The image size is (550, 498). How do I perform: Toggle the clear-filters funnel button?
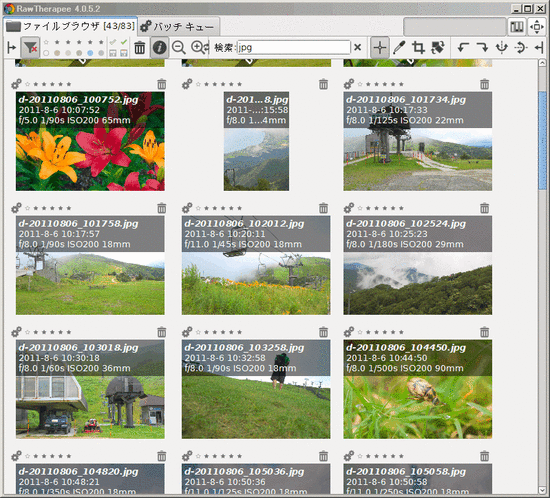[30, 47]
